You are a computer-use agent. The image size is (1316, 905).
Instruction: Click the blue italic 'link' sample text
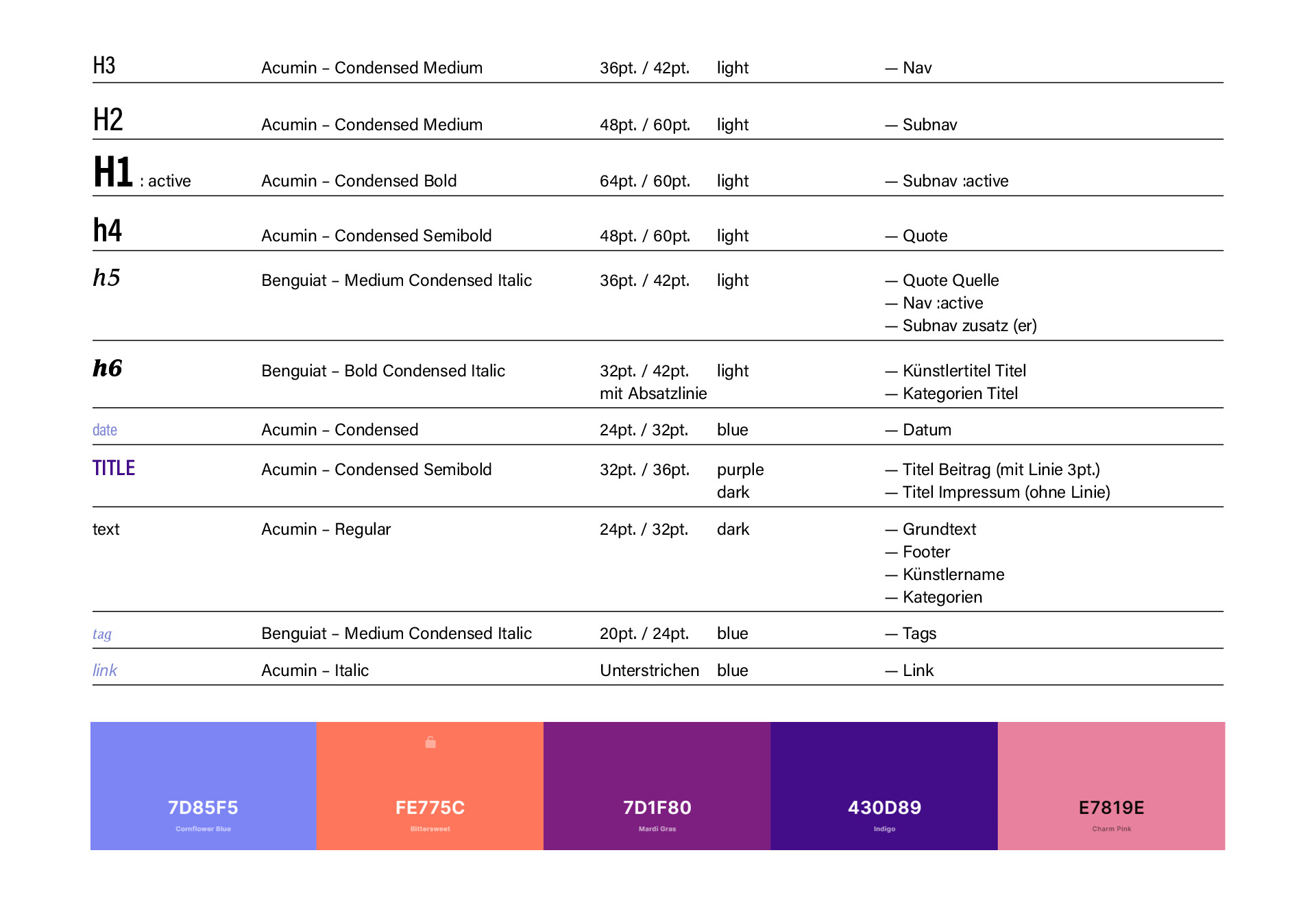[105, 671]
